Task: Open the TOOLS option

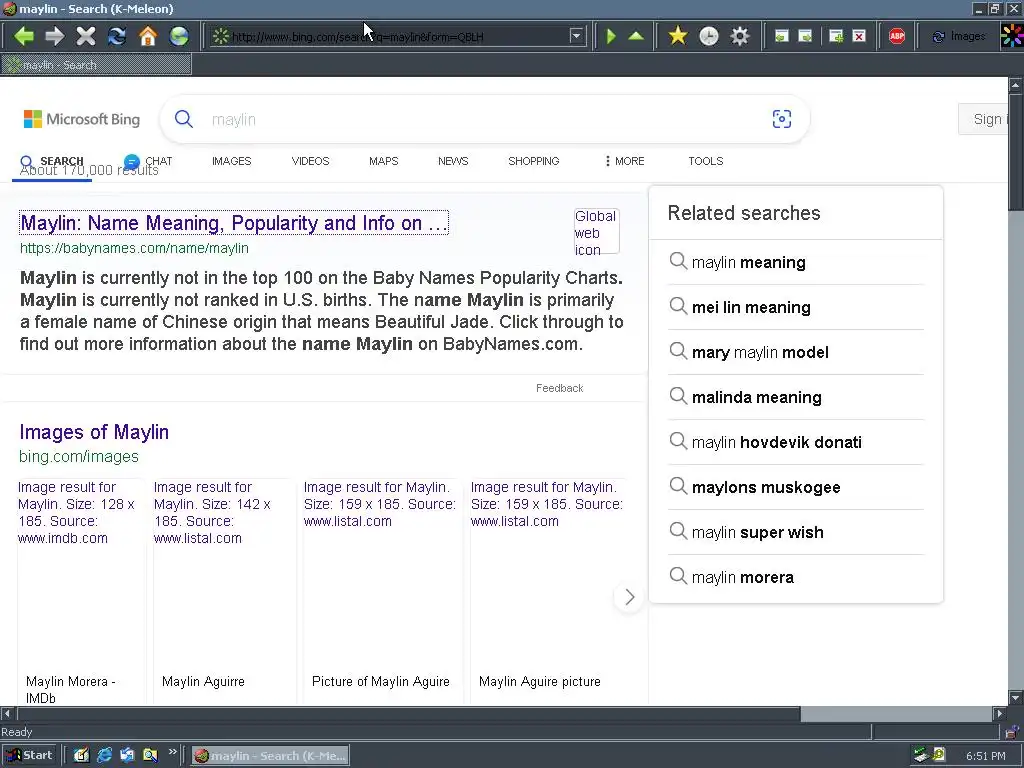Action: (x=705, y=161)
